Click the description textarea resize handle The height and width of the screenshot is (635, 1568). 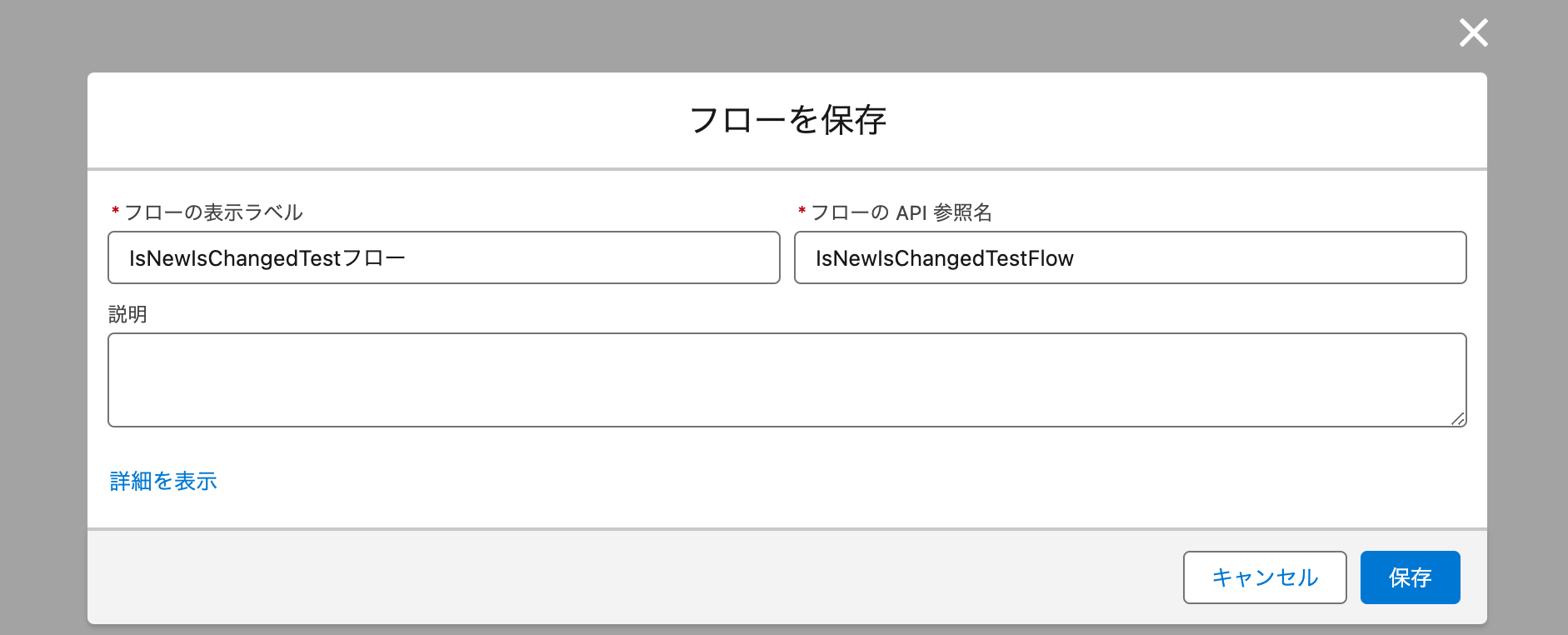1457,418
